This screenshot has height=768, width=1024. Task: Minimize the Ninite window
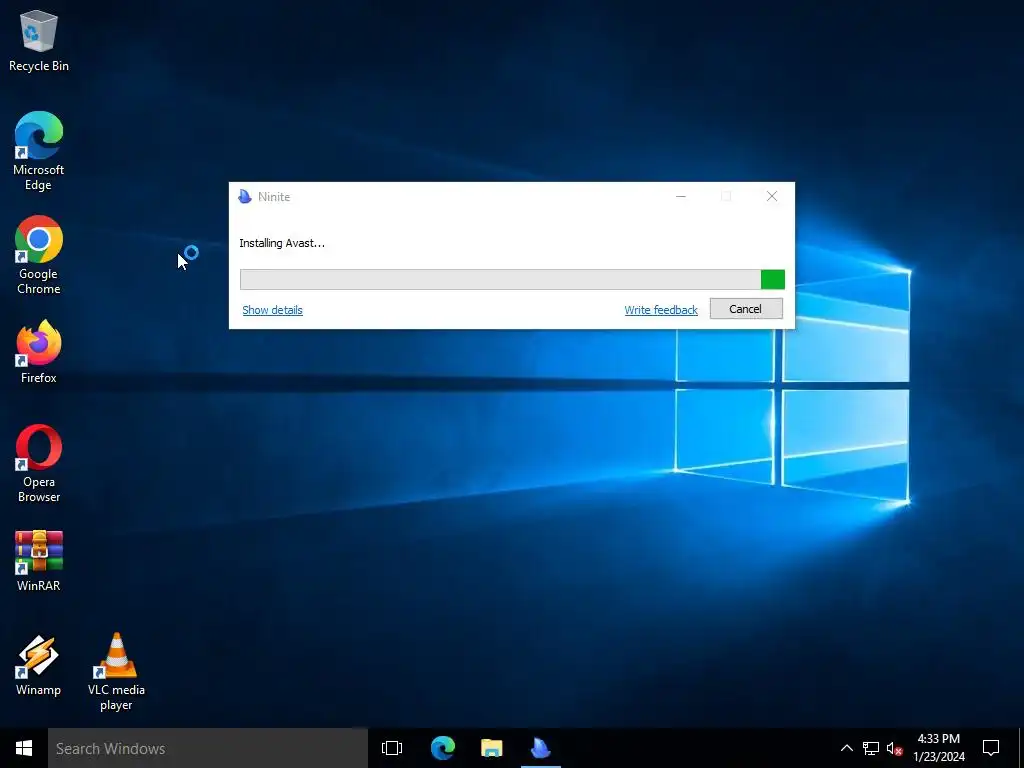pos(680,196)
